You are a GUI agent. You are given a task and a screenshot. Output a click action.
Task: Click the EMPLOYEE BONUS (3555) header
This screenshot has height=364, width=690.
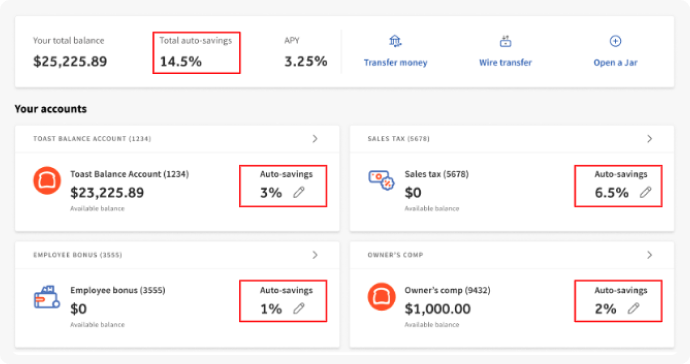pos(78,255)
